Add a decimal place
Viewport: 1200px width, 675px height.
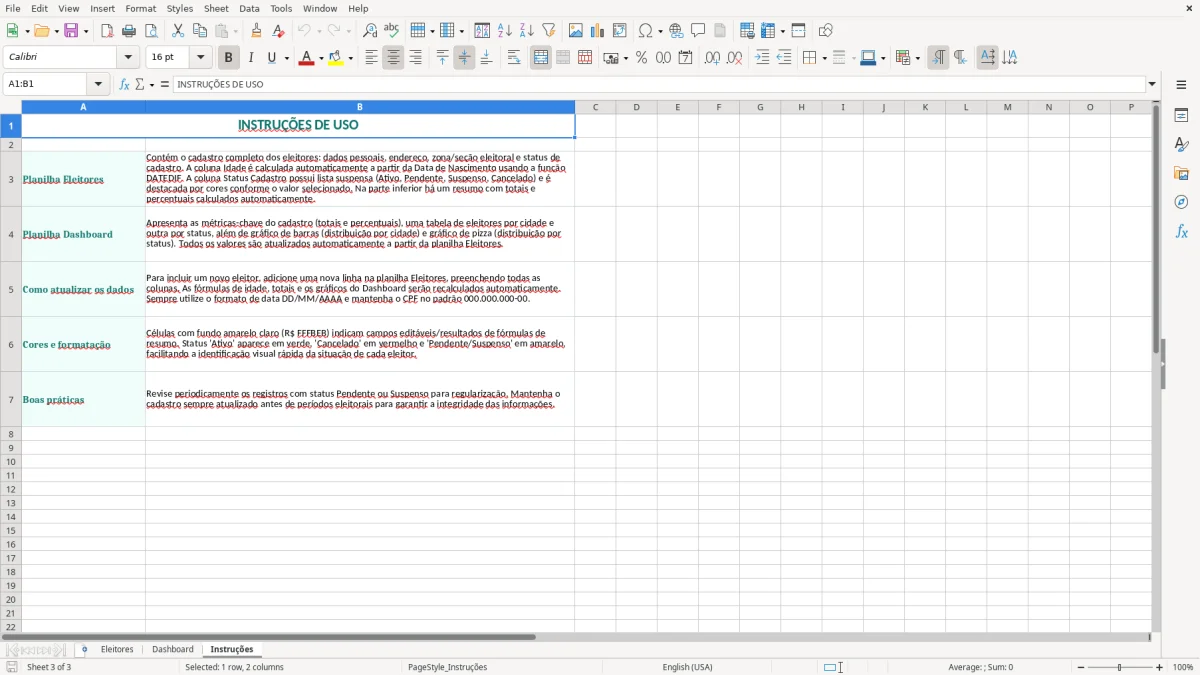[x=712, y=58]
